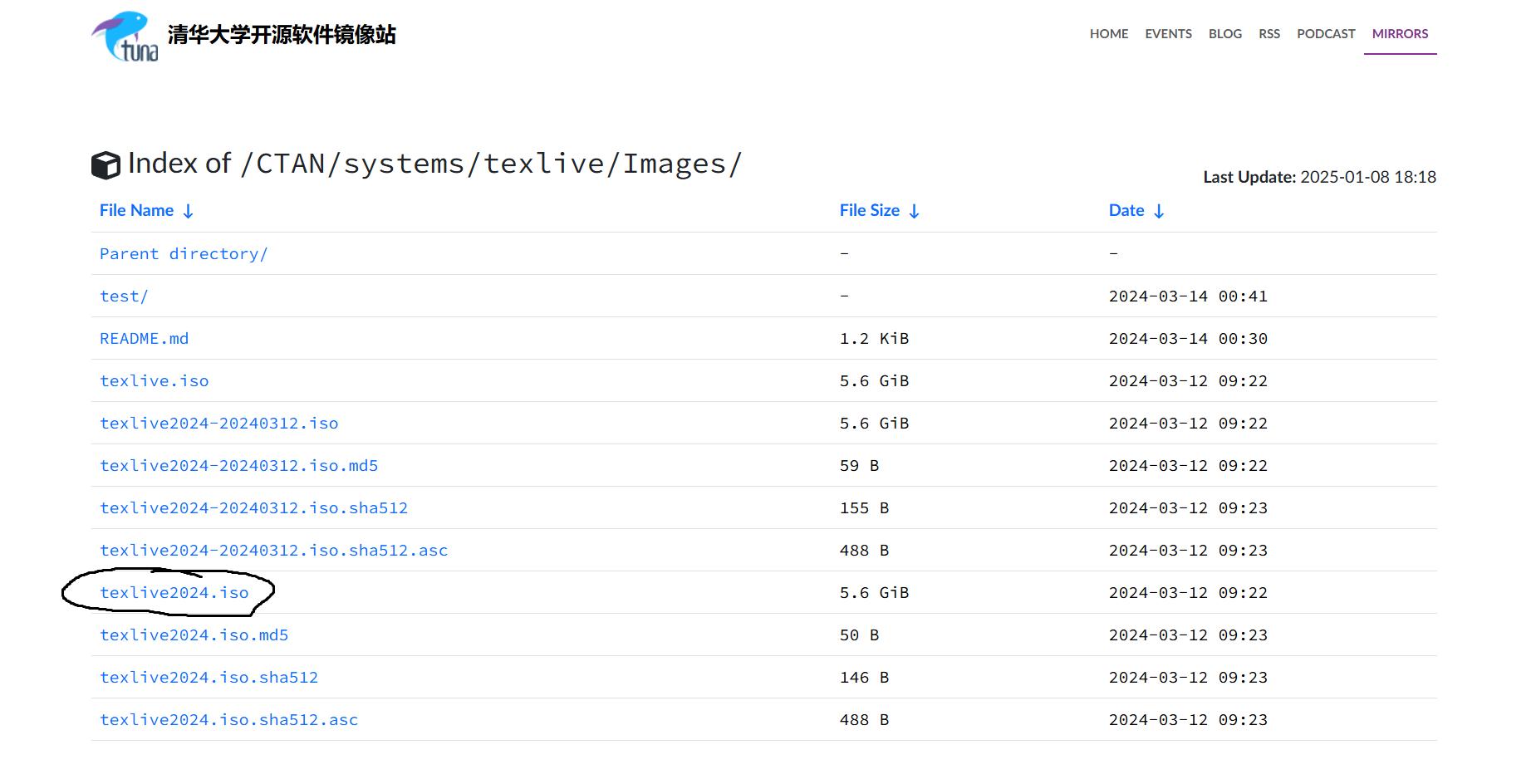The image size is (1536, 784).
Task: Select the 146 B size value
Action: [865, 678]
